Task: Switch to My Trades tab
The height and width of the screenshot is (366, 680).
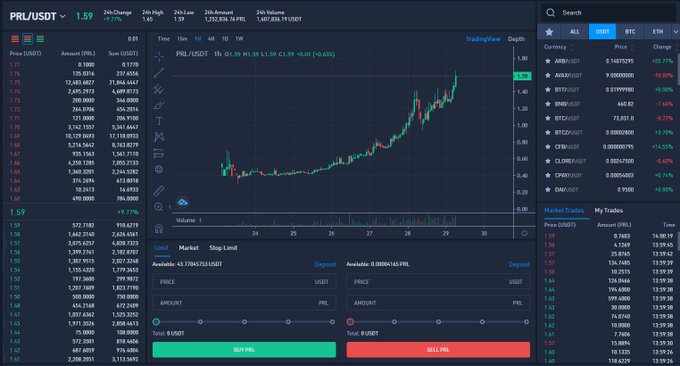Action: tap(608, 210)
